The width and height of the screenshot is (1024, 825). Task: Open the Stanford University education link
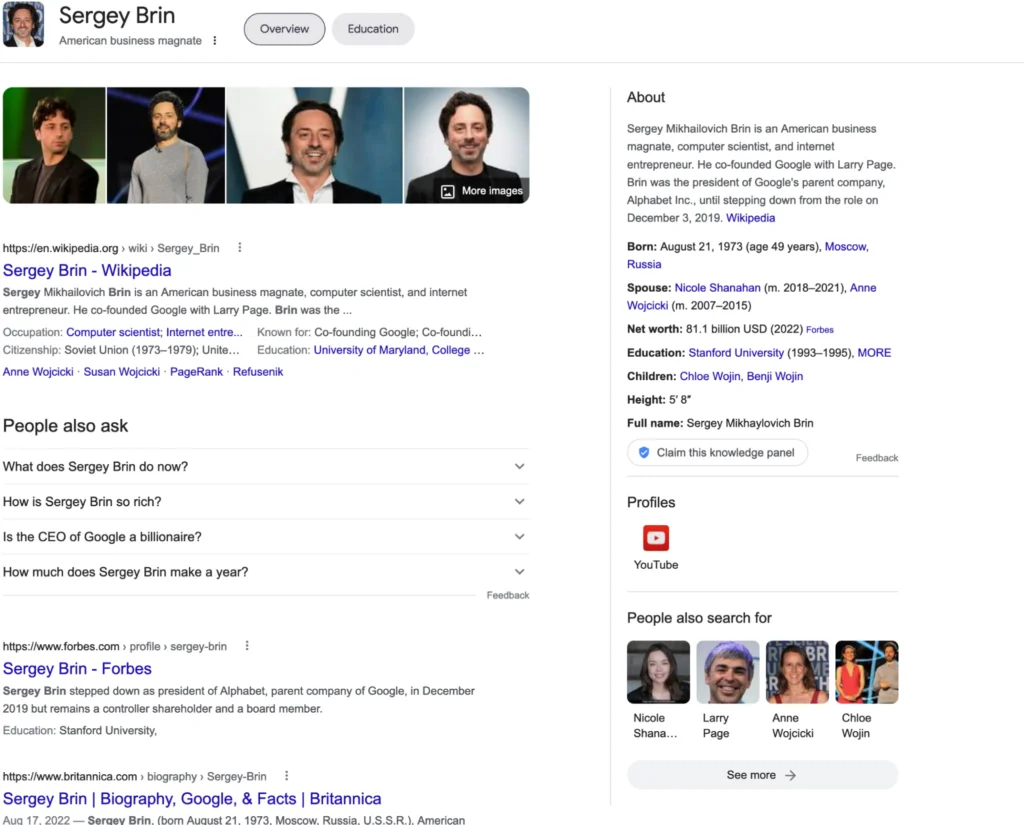pos(736,353)
